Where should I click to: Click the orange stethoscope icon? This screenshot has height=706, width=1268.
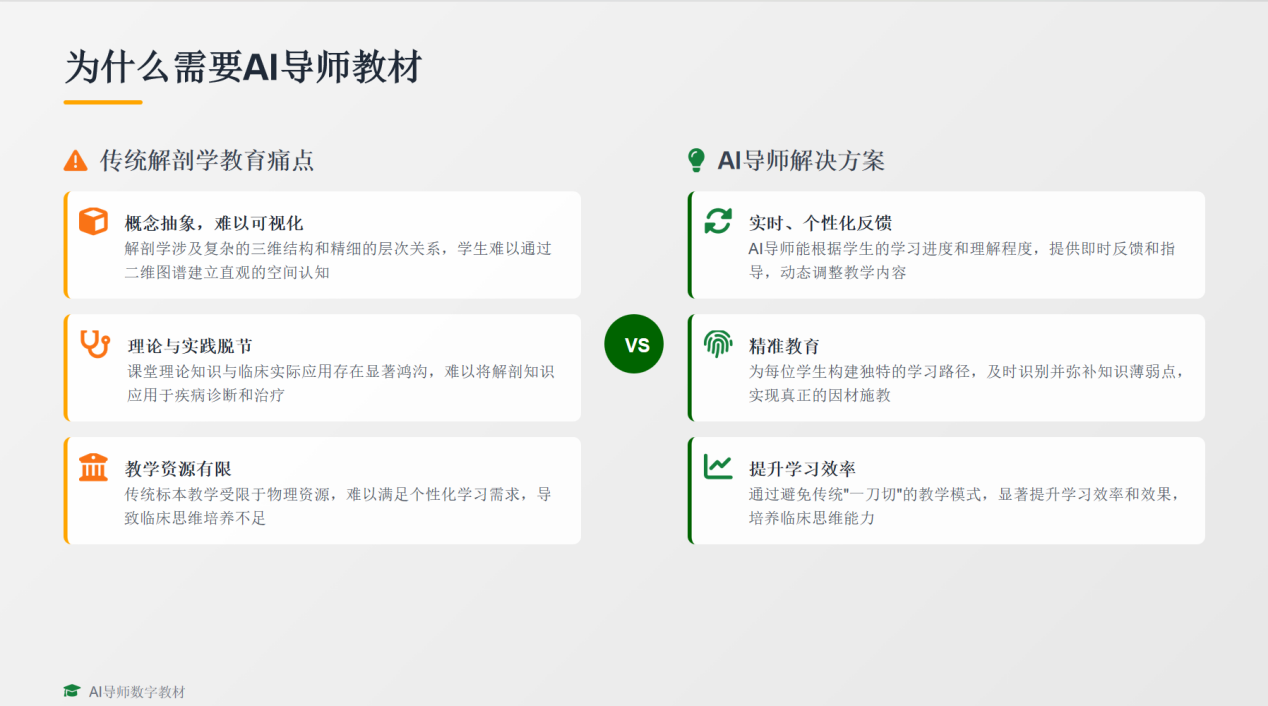pos(95,344)
